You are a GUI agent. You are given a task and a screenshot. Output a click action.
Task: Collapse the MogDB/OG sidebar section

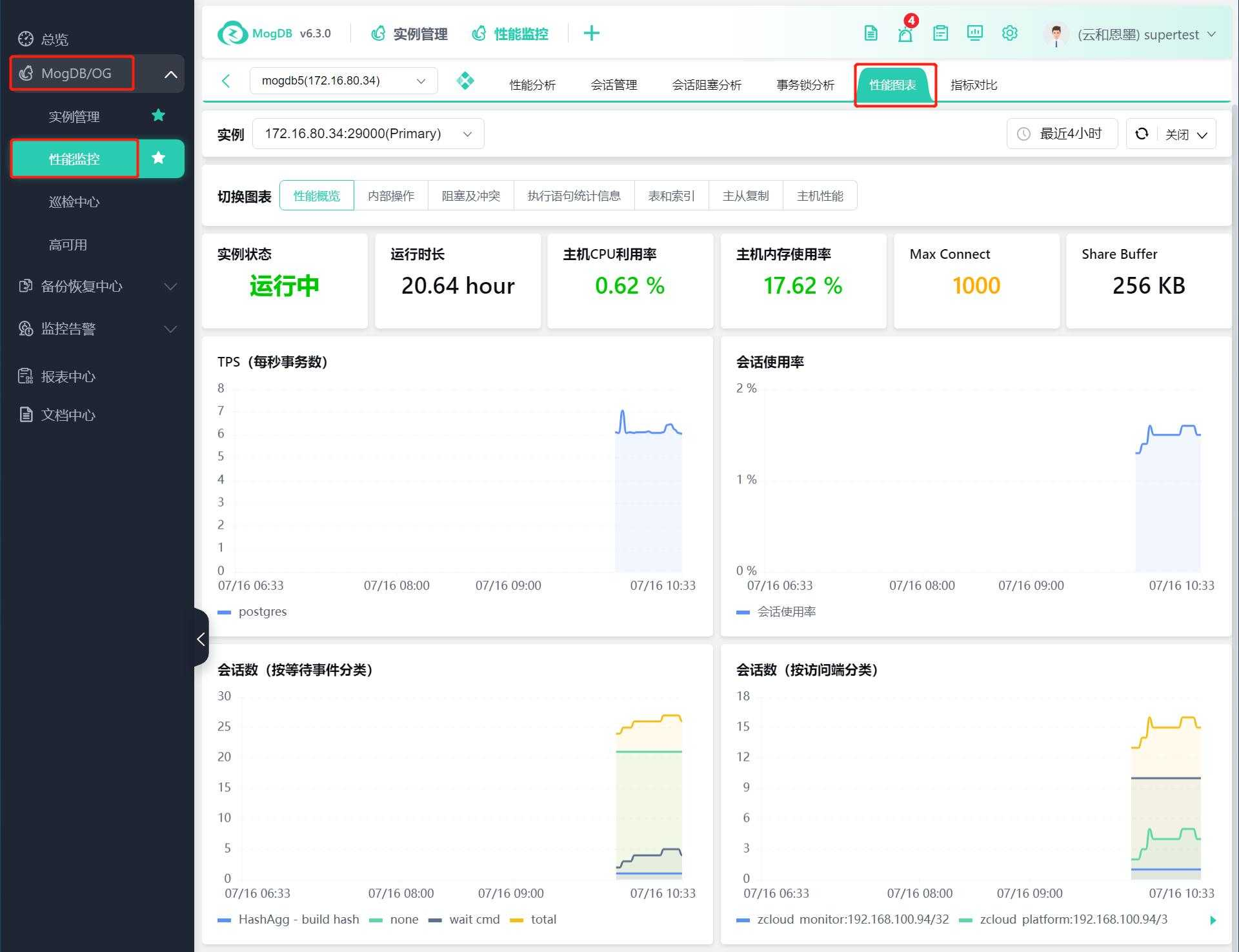pos(170,74)
